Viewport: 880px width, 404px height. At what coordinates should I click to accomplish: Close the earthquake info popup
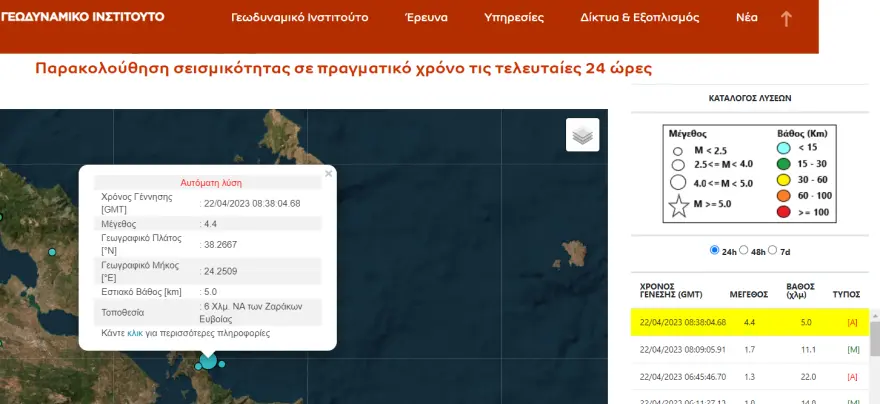328,174
